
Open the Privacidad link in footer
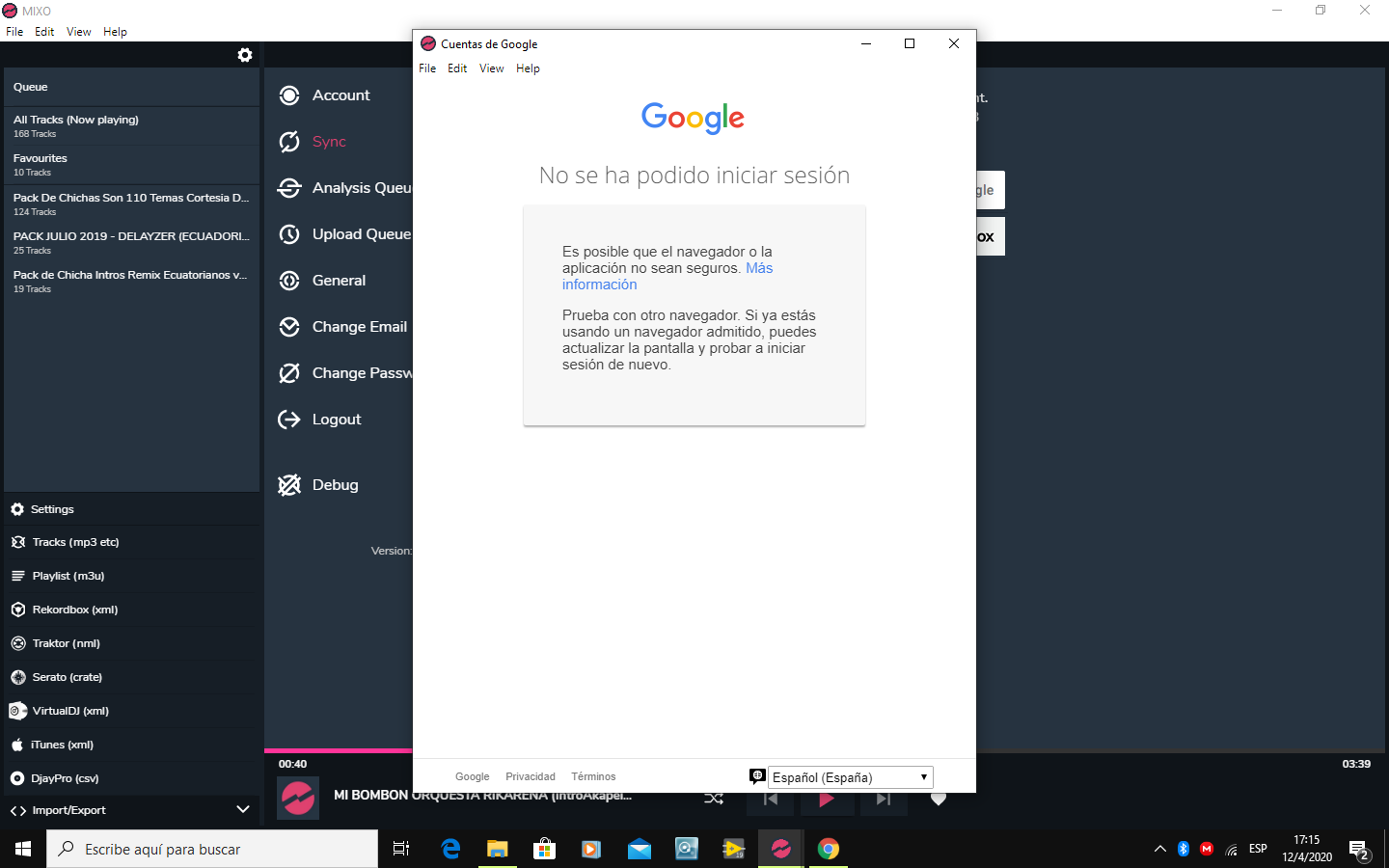[x=530, y=776]
